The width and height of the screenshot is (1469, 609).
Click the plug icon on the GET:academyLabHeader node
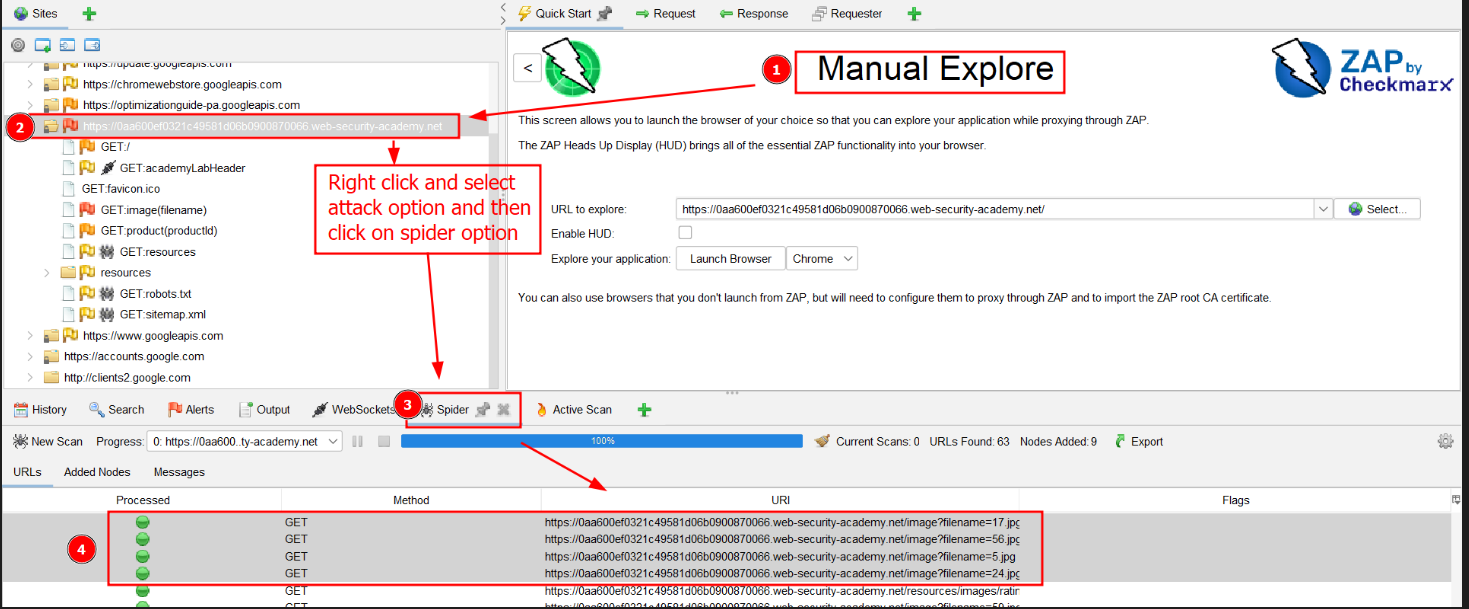click(107, 168)
